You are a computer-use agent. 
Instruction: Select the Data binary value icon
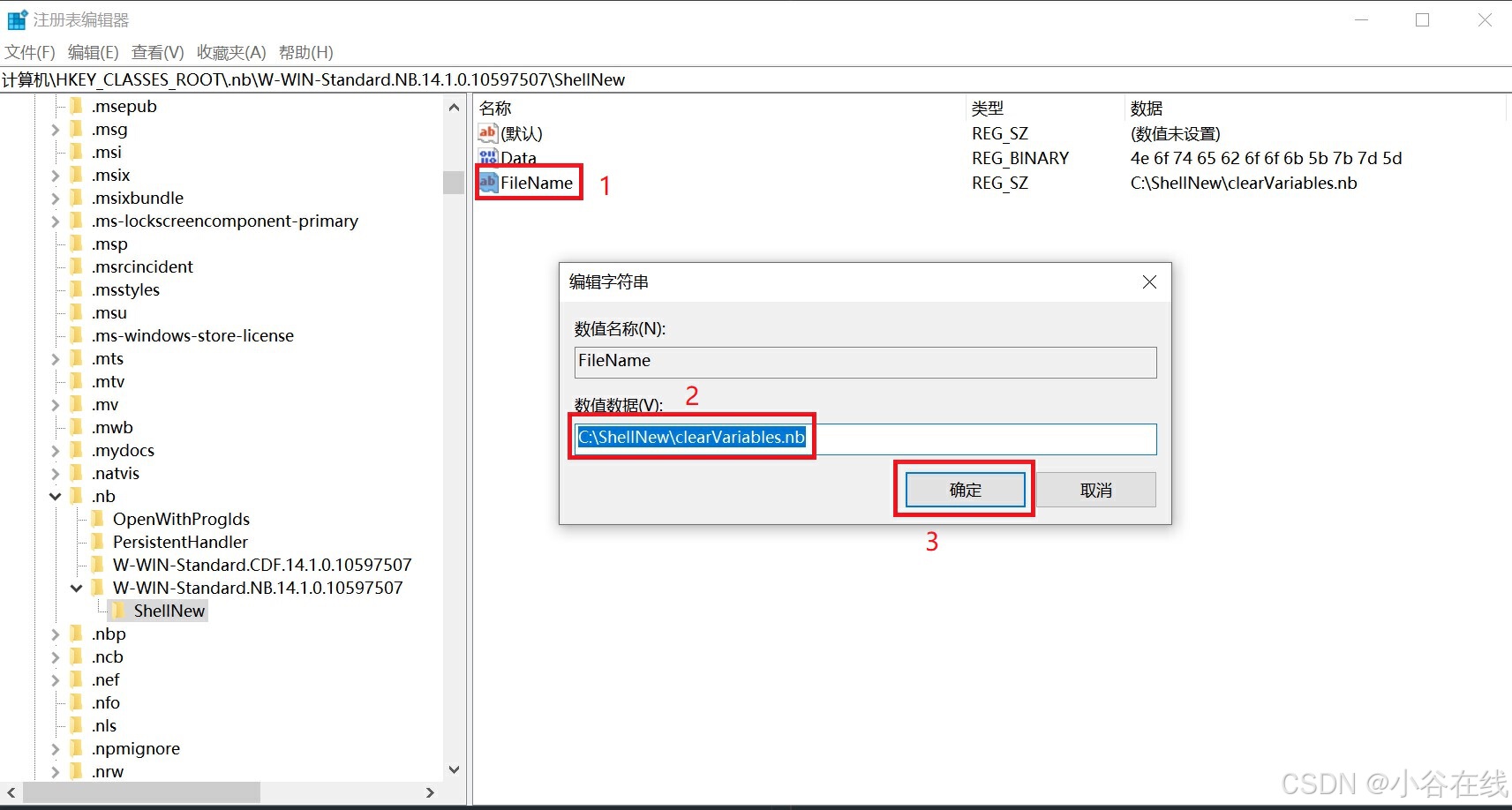[488, 158]
